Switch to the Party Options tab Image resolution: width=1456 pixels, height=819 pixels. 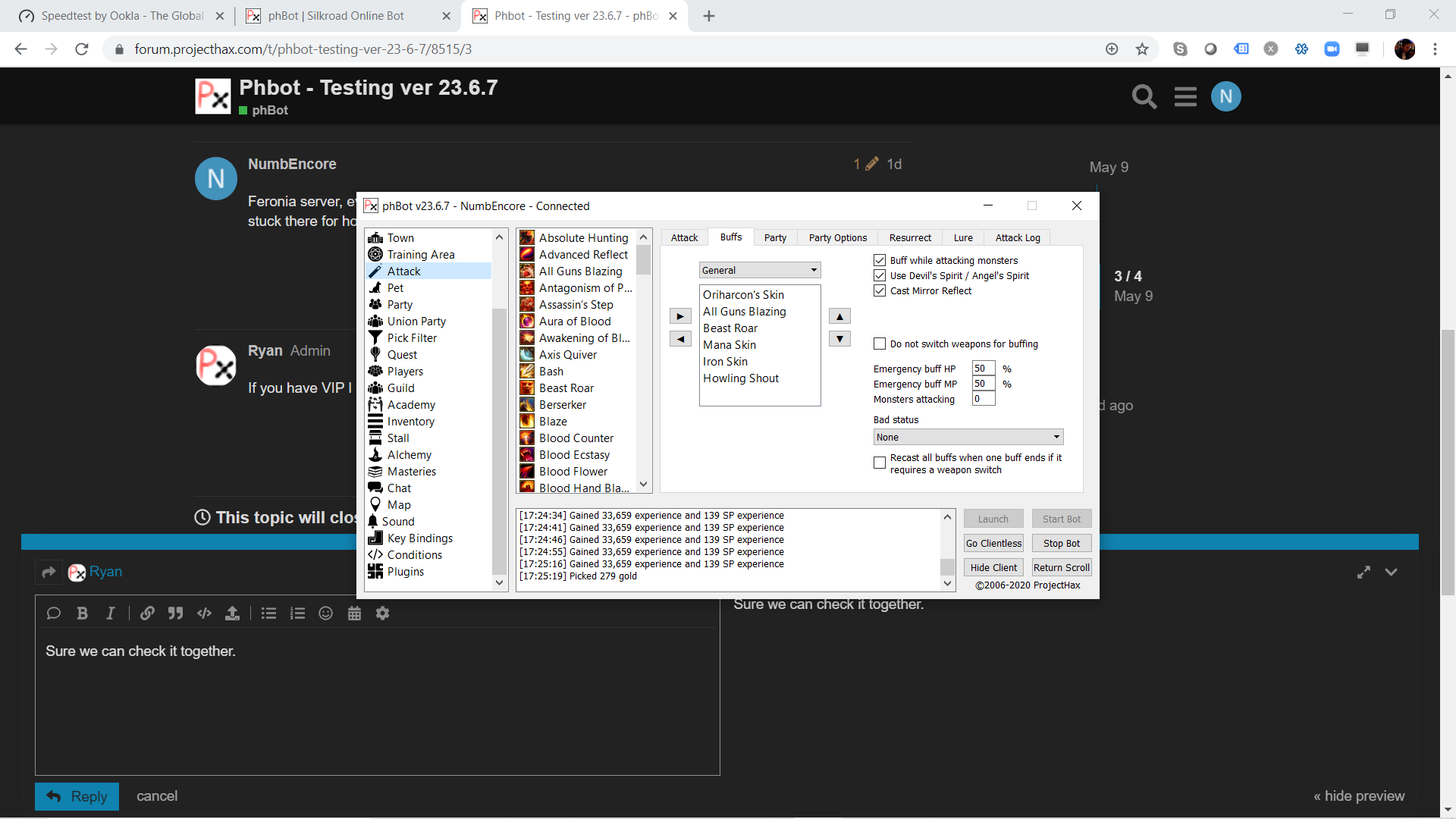pyautogui.click(x=837, y=238)
